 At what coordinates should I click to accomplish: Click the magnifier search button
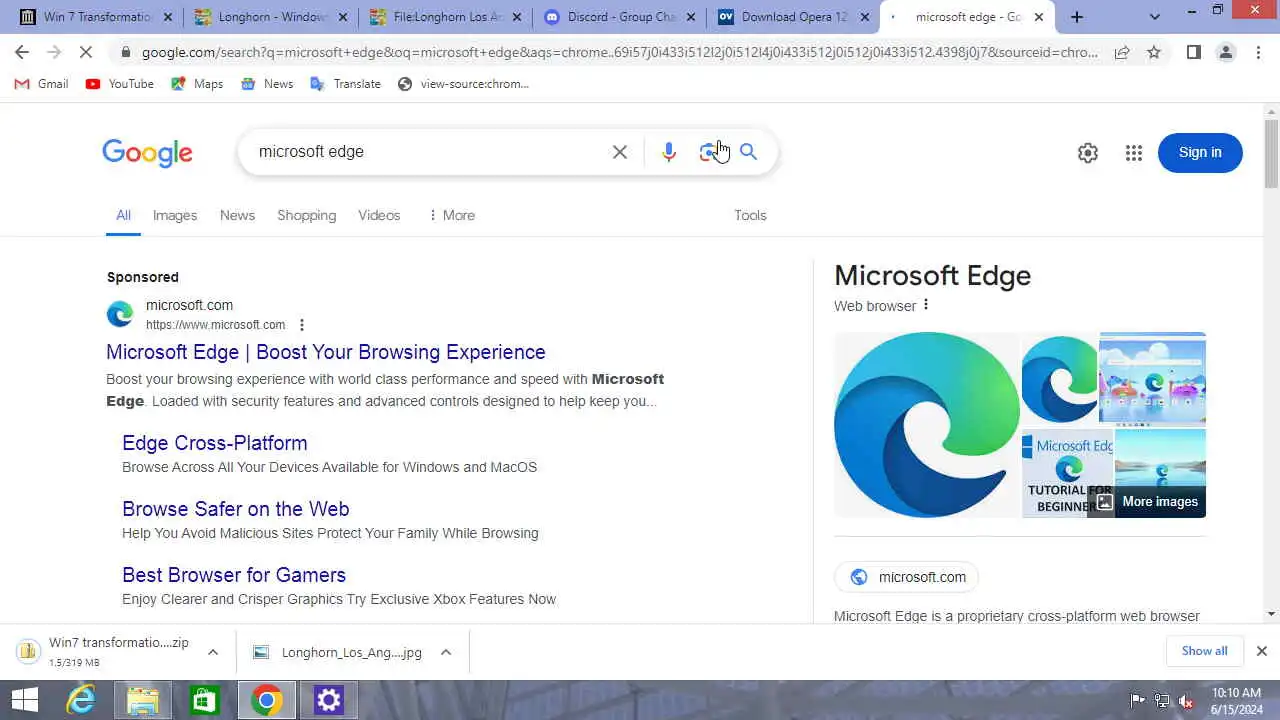748,152
